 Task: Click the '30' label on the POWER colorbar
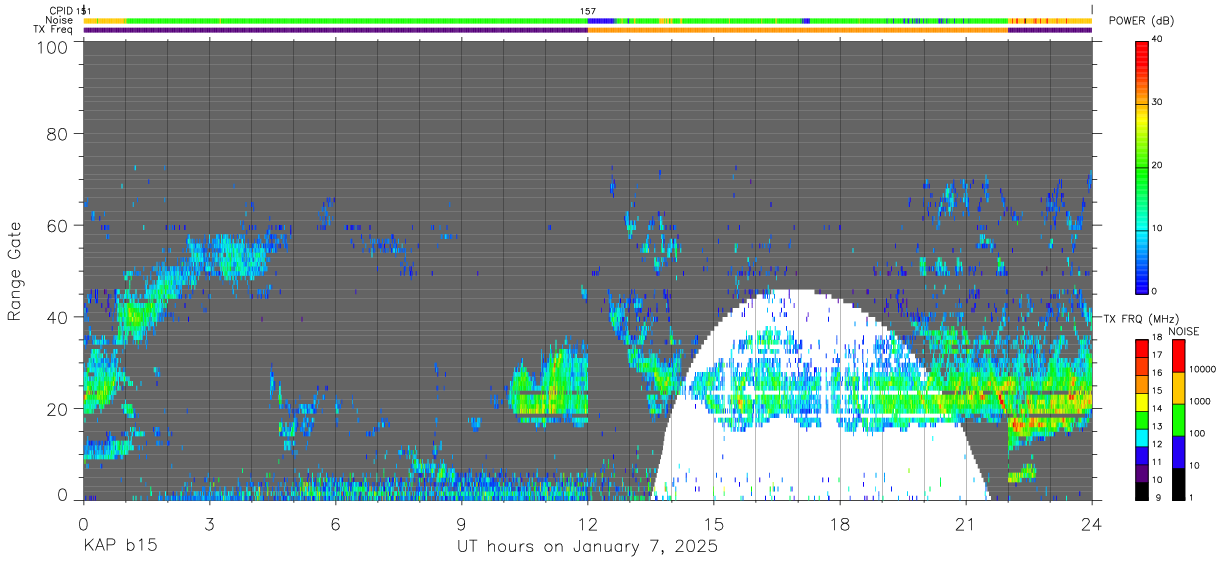(x=1157, y=103)
